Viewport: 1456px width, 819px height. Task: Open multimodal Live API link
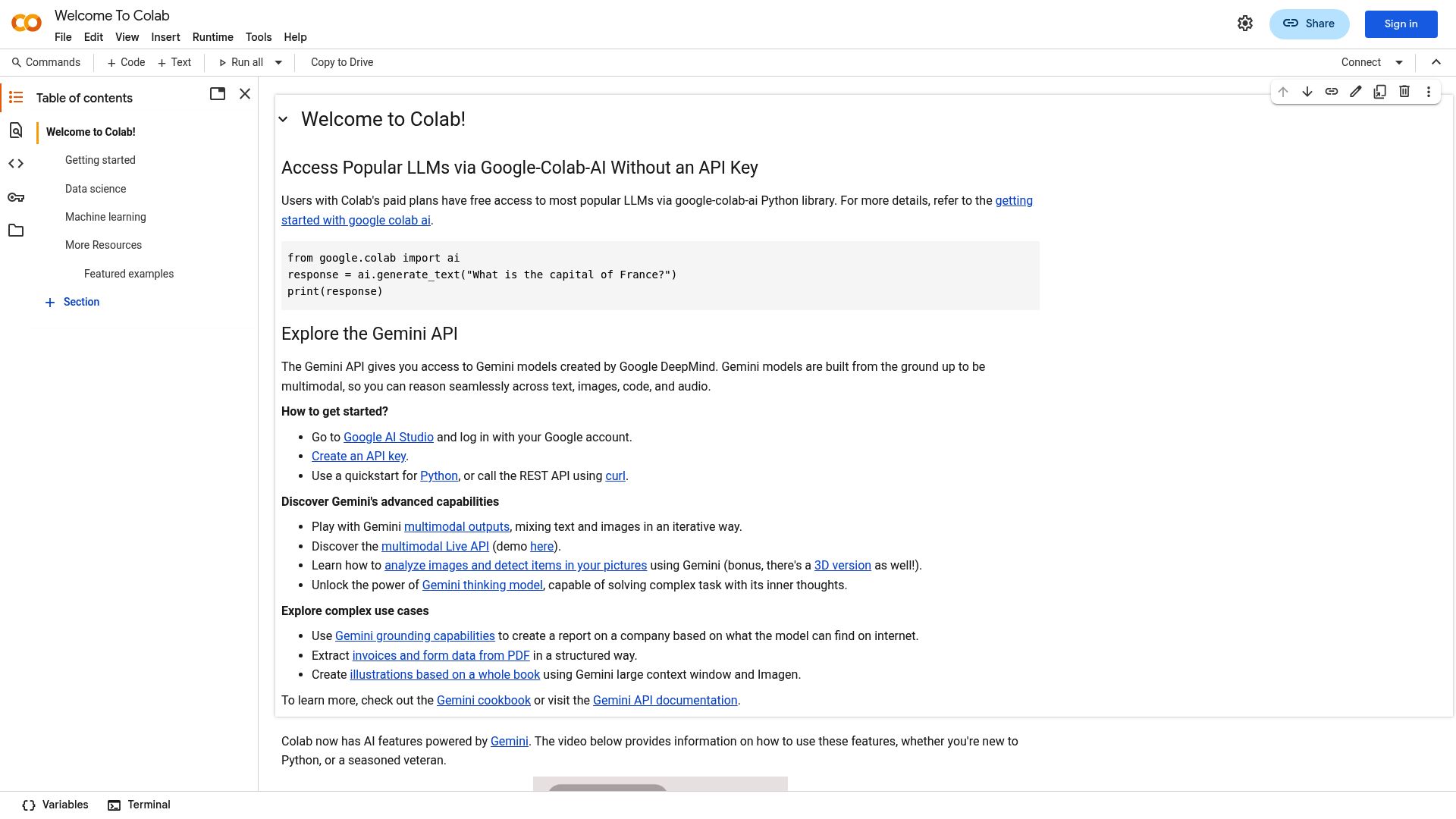[435, 547]
